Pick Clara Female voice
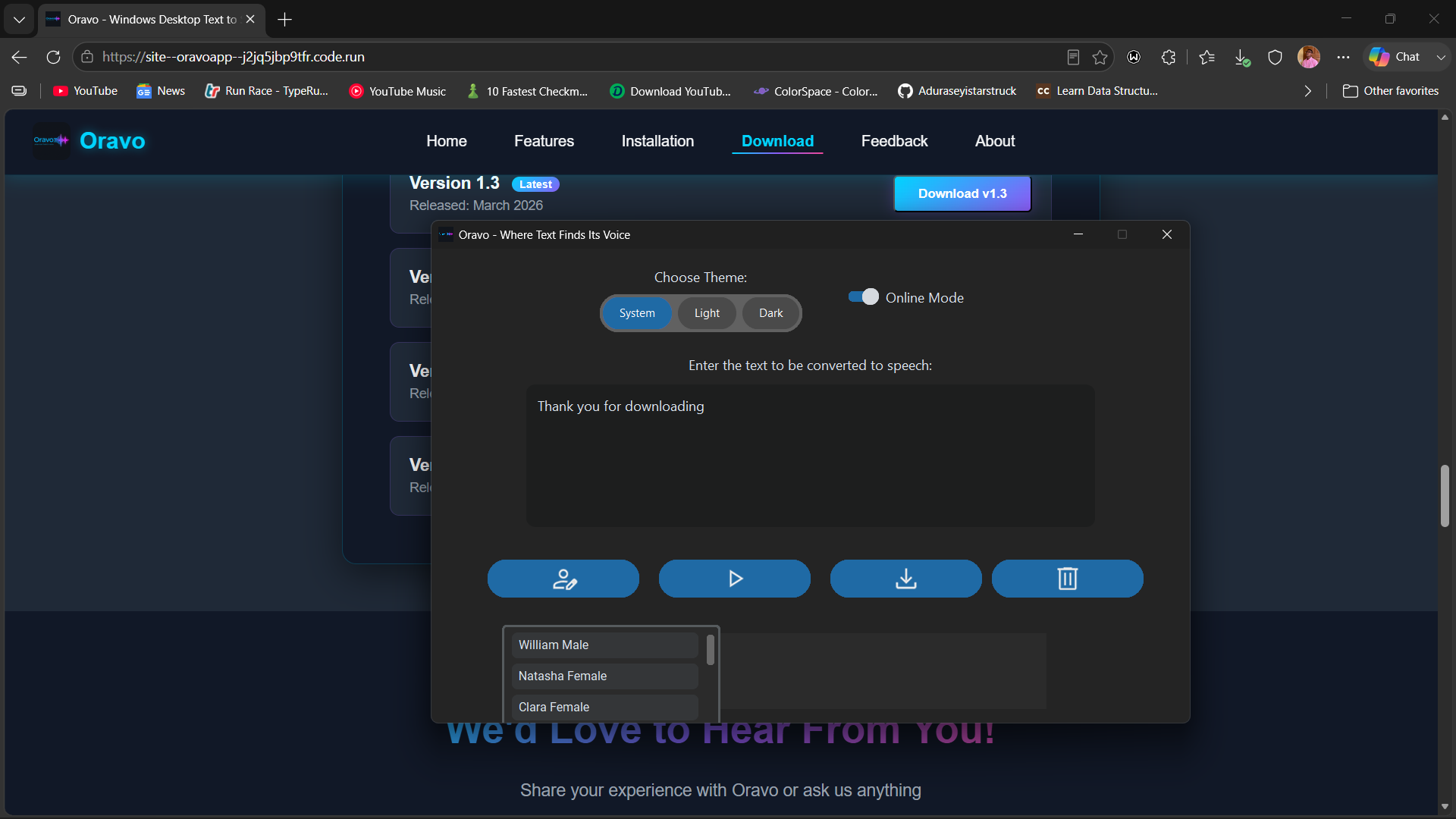 point(604,707)
